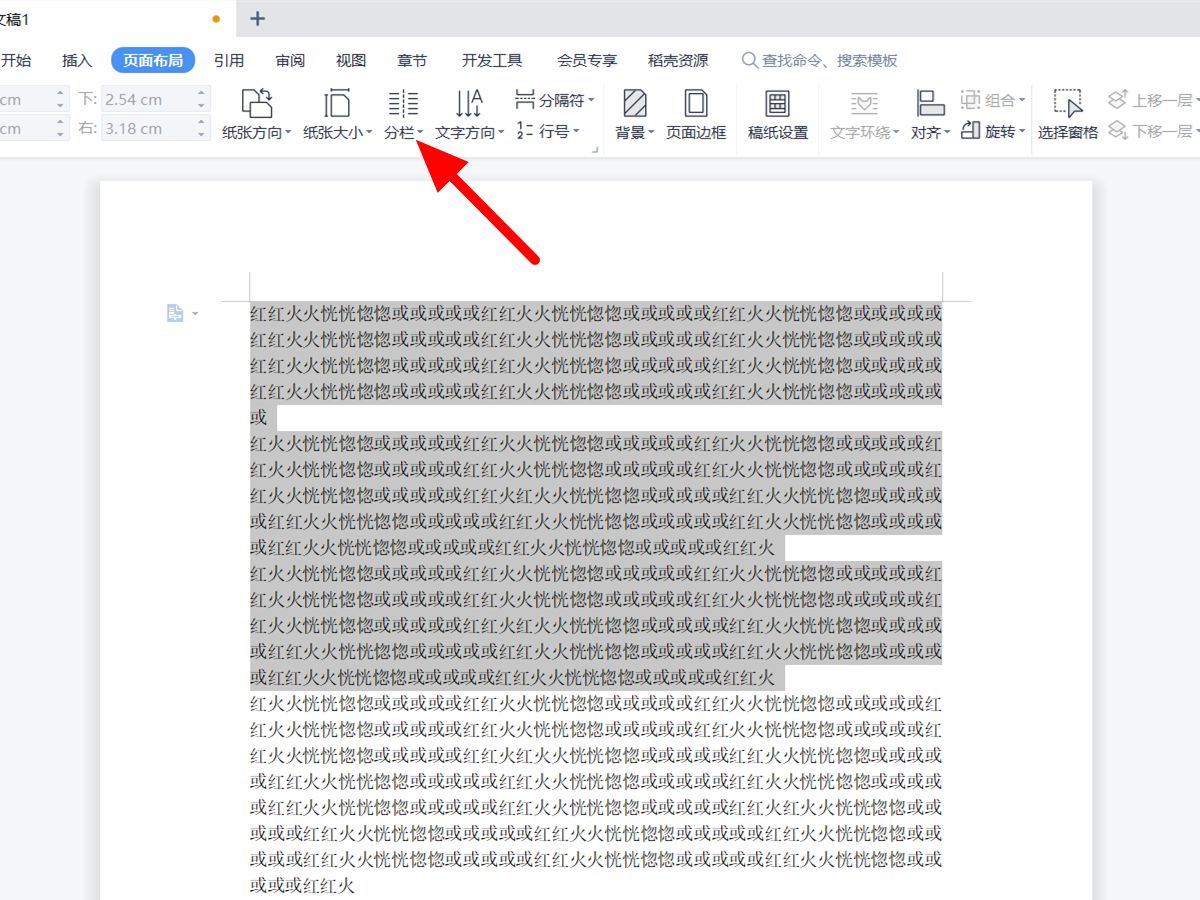Expand the 旋转 dropdown arrow
The image size is (1200, 900).
click(x=1022, y=131)
